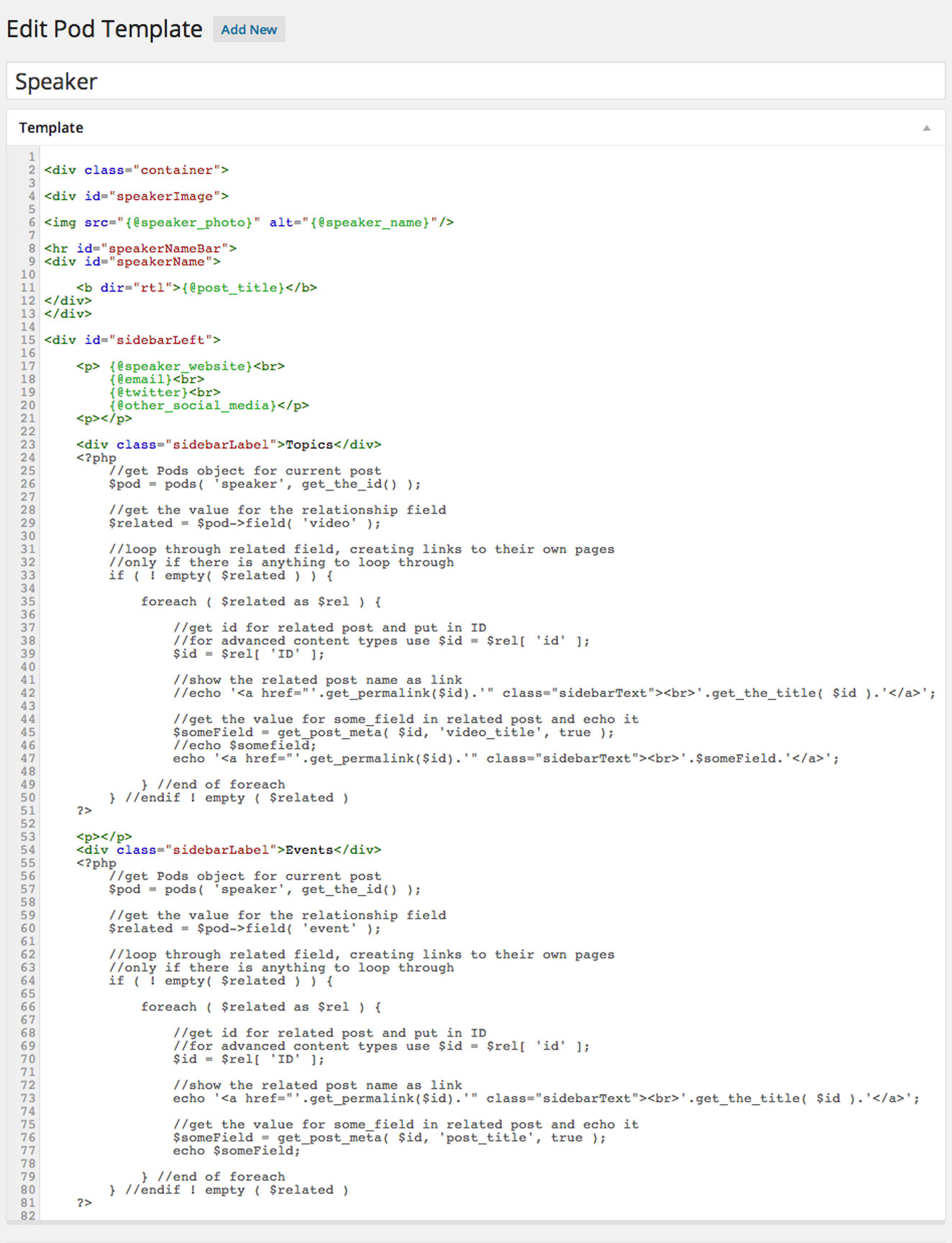Click the get_post_meta 'post_title' line

390,1138
